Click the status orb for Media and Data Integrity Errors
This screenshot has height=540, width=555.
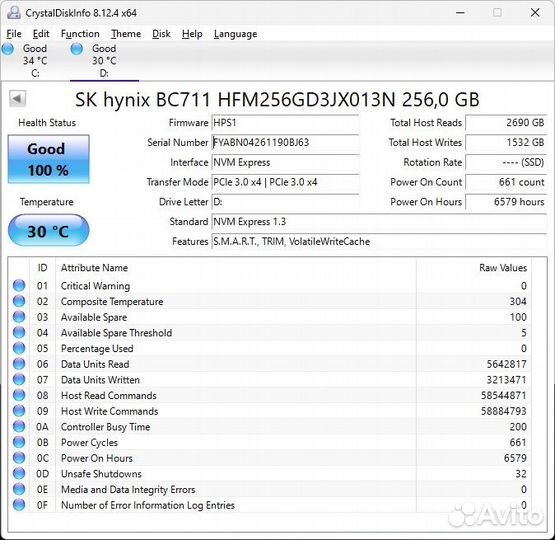tap(19, 489)
